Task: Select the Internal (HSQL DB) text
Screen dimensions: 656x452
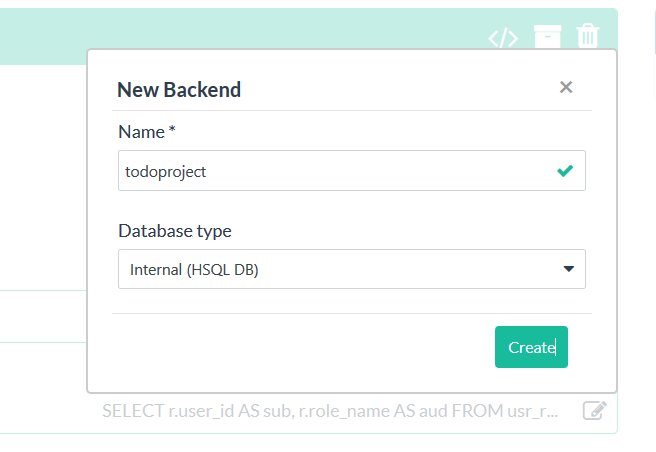Action: [x=194, y=270]
